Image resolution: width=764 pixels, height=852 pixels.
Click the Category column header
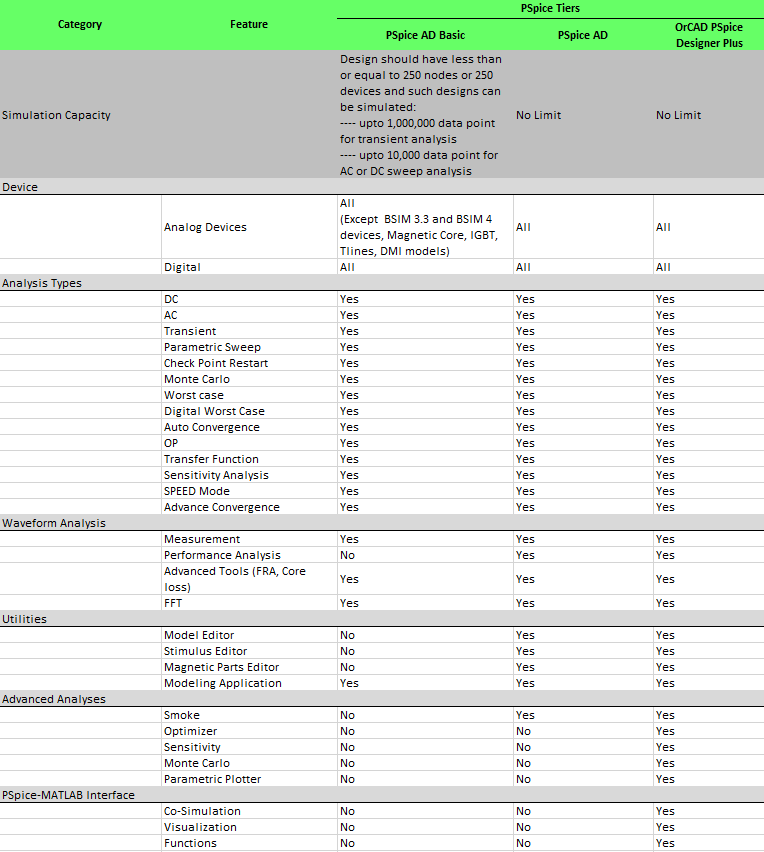[x=80, y=24]
